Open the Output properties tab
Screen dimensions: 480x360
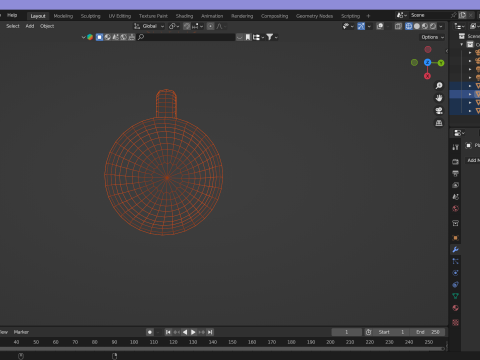tap(455, 173)
